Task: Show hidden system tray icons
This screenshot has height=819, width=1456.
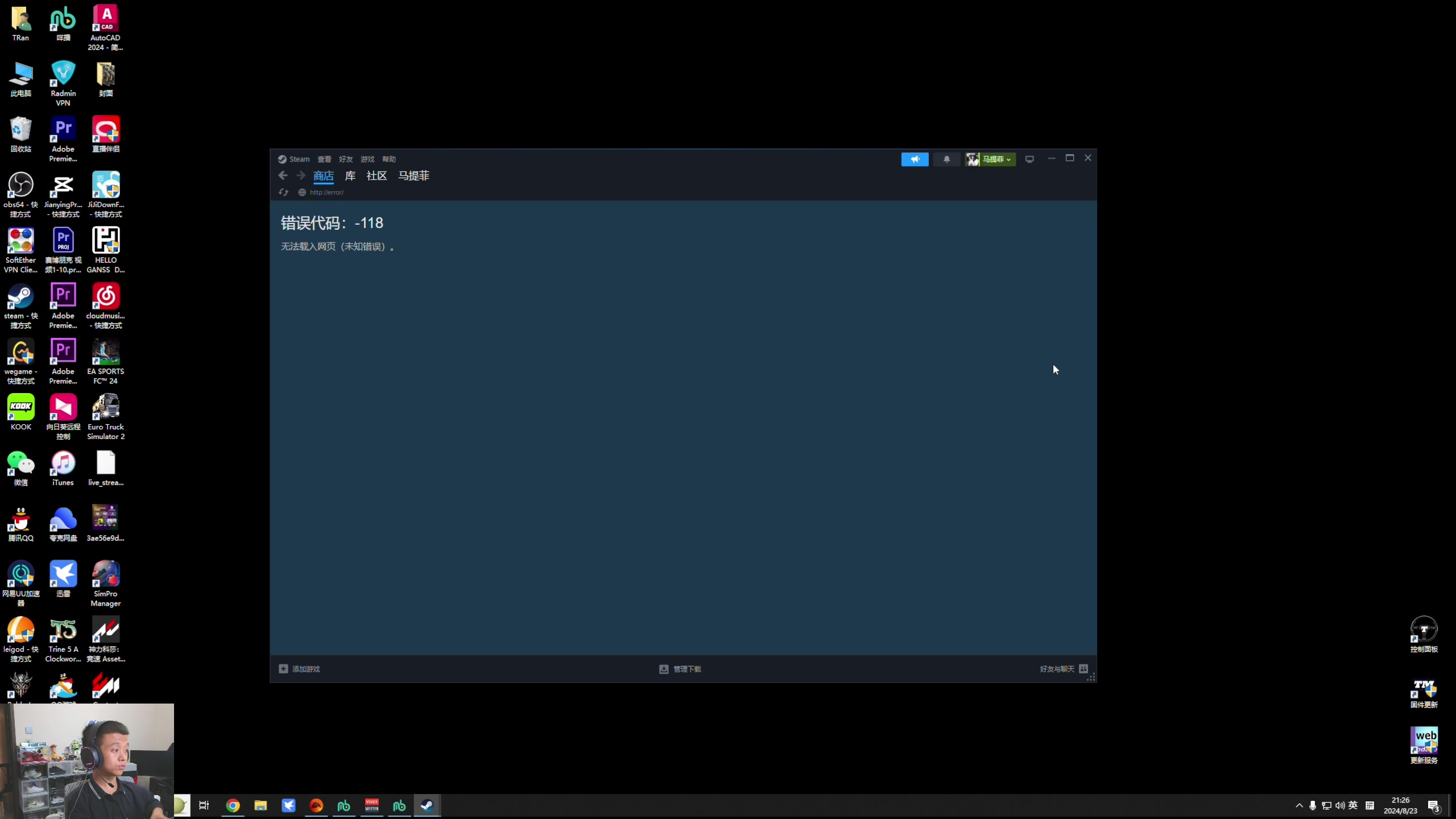Action: pyautogui.click(x=1299, y=805)
